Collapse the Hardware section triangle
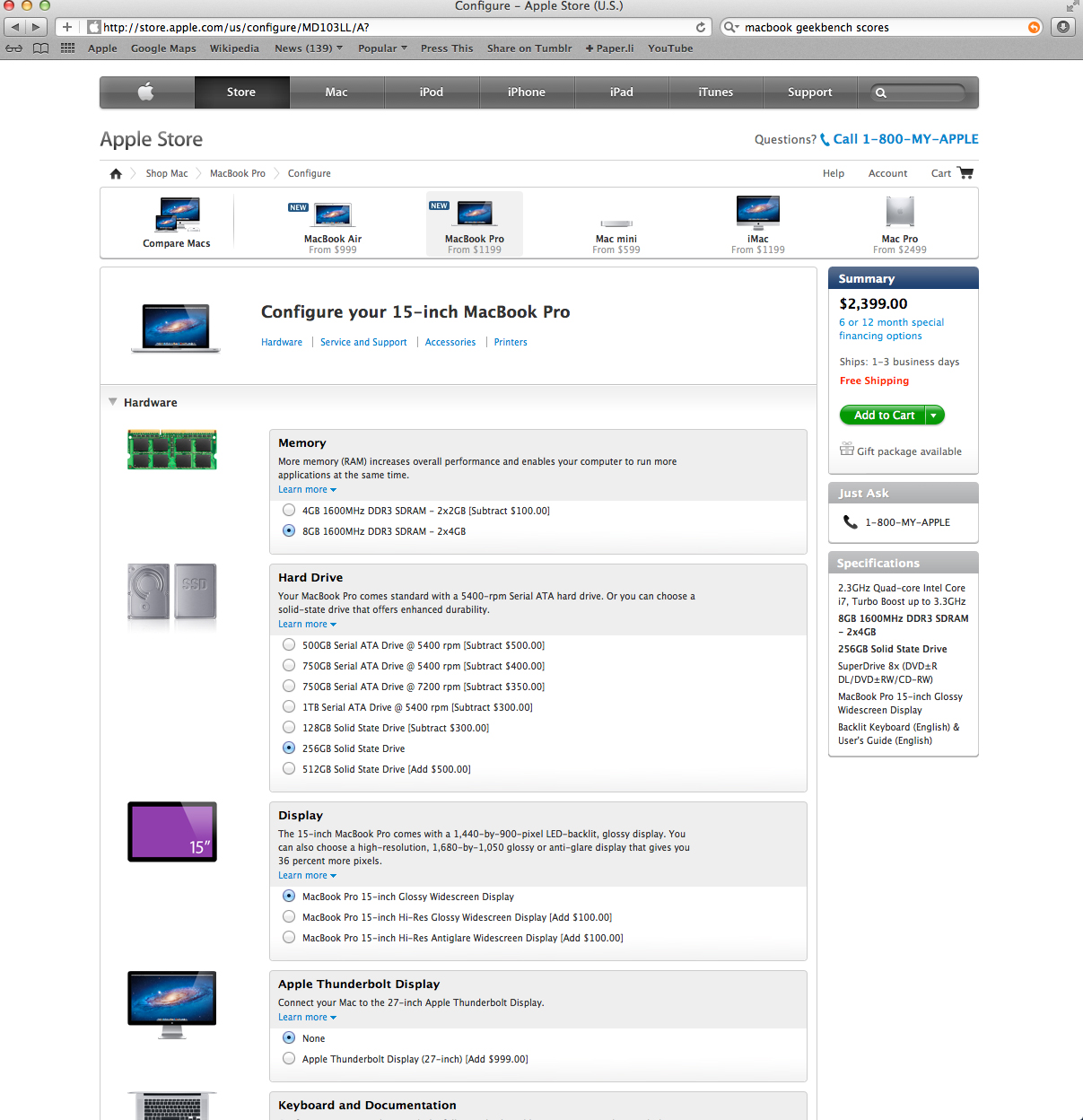The height and width of the screenshot is (1120, 1083). (113, 402)
